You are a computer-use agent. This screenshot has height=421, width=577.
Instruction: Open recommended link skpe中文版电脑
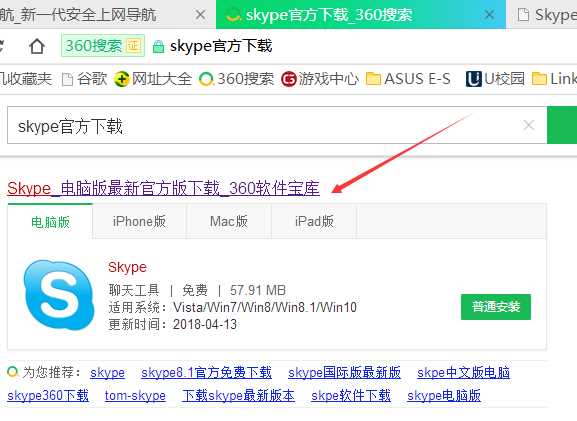point(464,373)
